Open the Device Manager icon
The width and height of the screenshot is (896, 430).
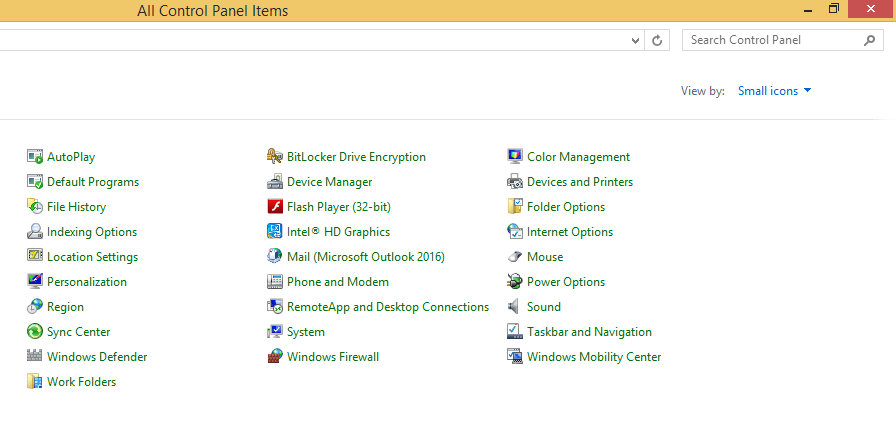point(275,182)
